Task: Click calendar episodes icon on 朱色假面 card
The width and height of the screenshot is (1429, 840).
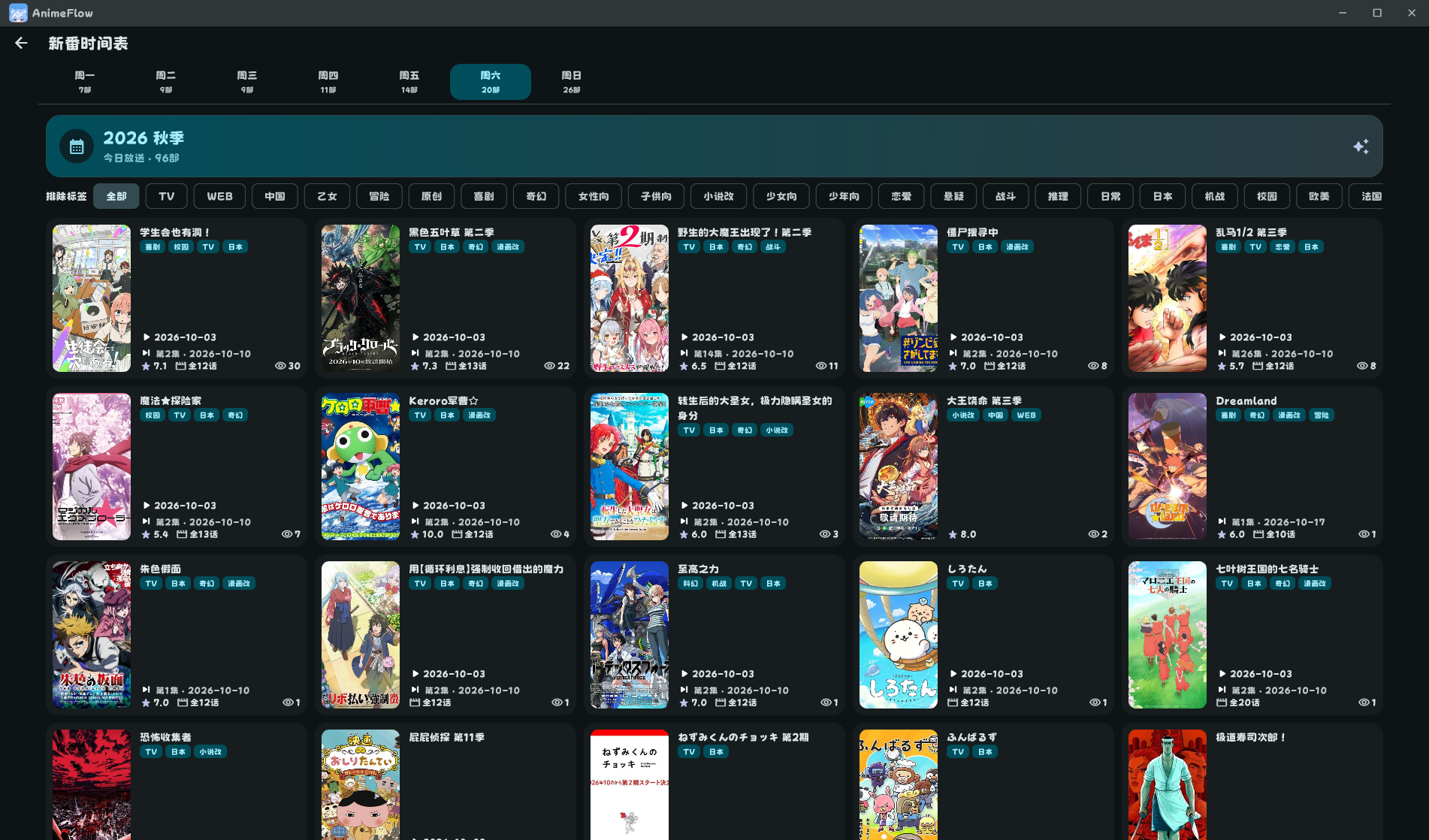Action: [183, 703]
